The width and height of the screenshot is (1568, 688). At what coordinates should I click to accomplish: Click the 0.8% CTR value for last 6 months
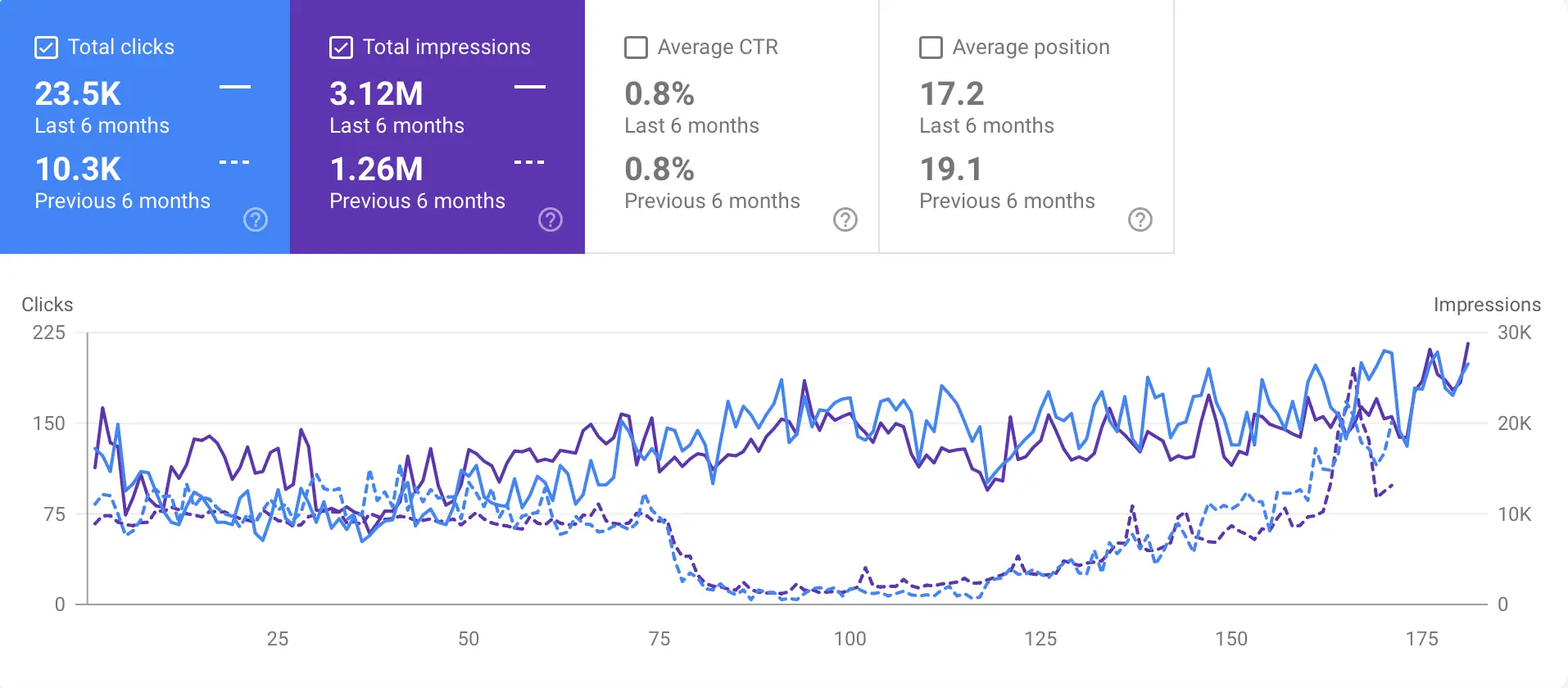click(x=659, y=93)
